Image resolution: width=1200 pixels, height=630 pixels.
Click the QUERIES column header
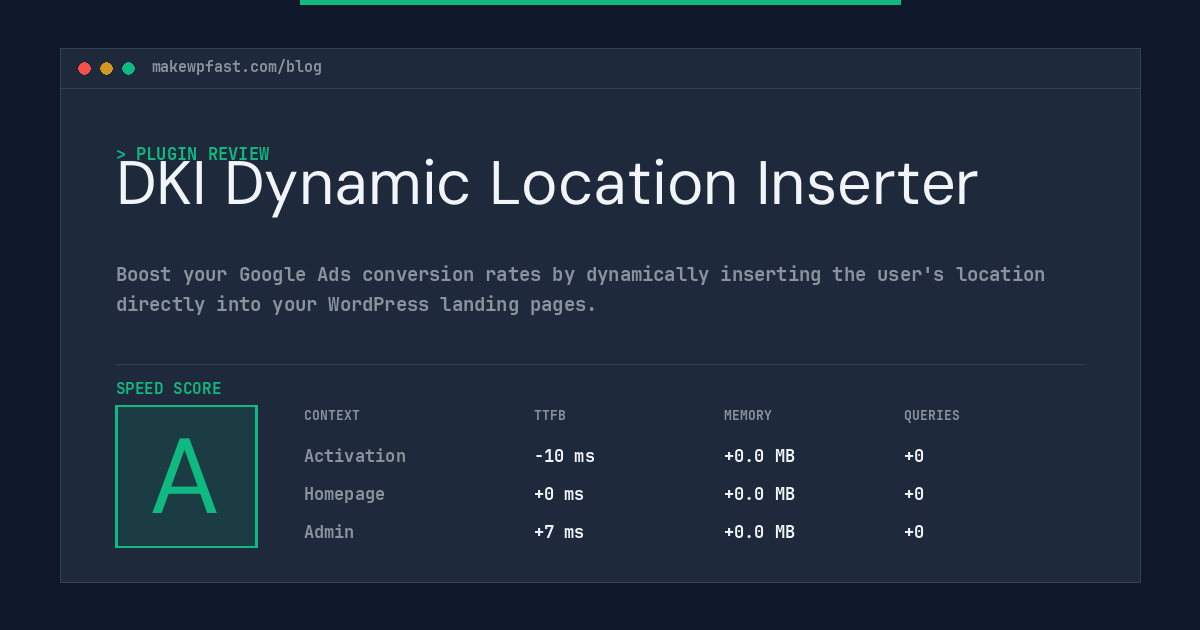point(932,416)
